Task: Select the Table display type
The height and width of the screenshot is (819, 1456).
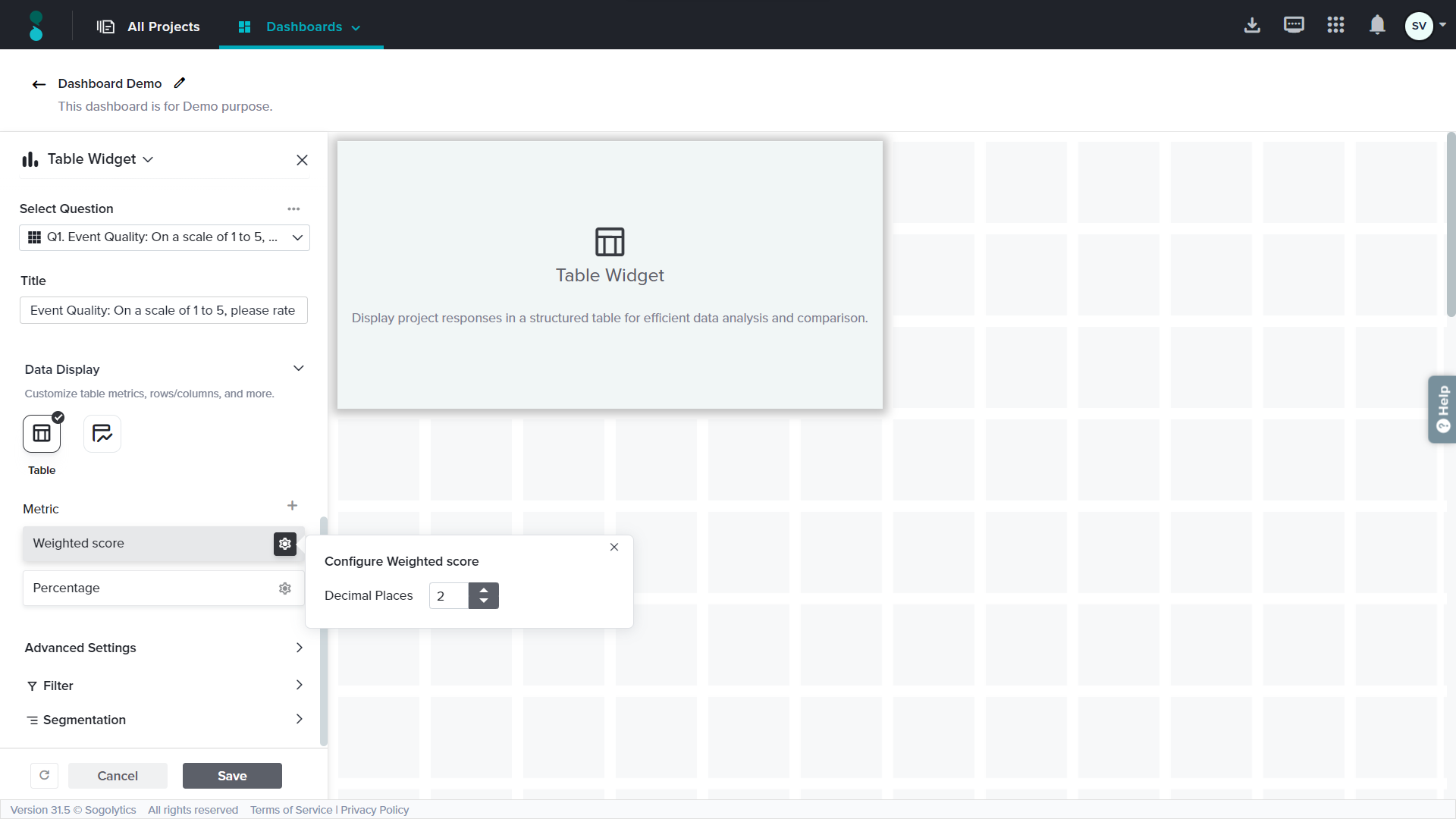Action: 42,434
